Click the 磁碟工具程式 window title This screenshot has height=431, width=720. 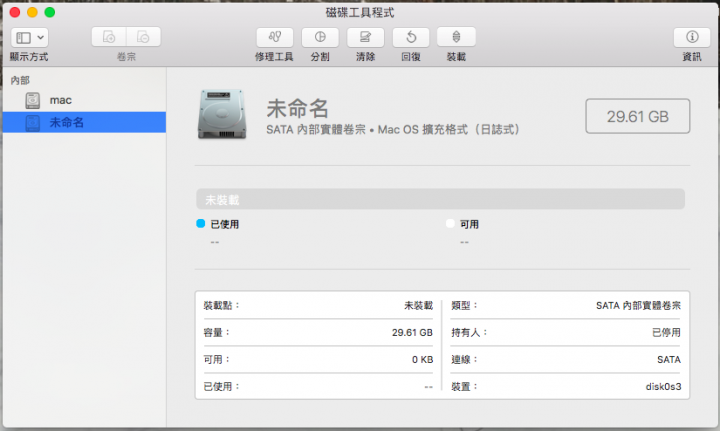point(360,12)
